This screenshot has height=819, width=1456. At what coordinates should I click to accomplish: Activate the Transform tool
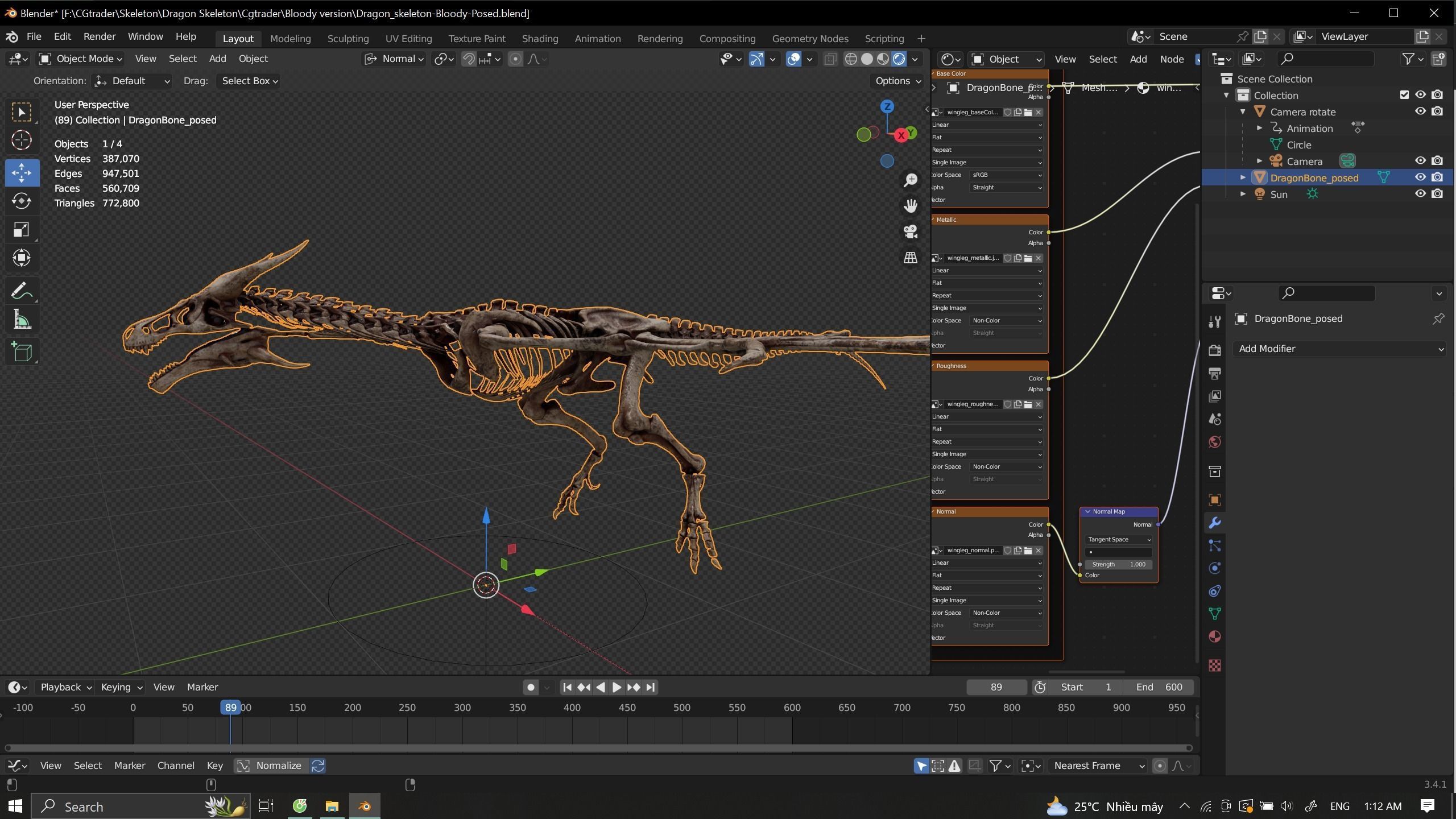pos(22,258)
